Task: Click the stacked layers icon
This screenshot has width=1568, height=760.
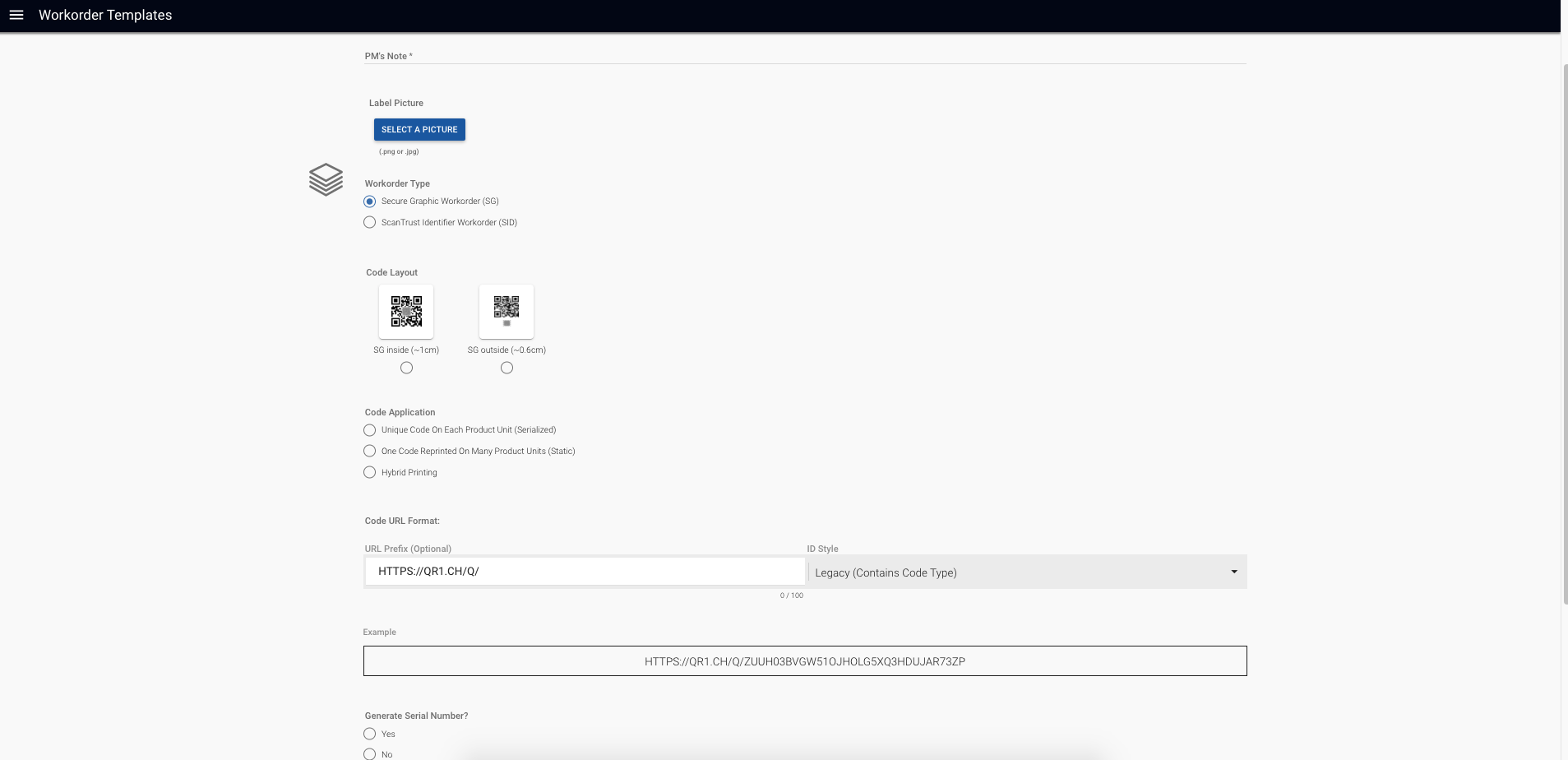Action: tap(326, 179)
